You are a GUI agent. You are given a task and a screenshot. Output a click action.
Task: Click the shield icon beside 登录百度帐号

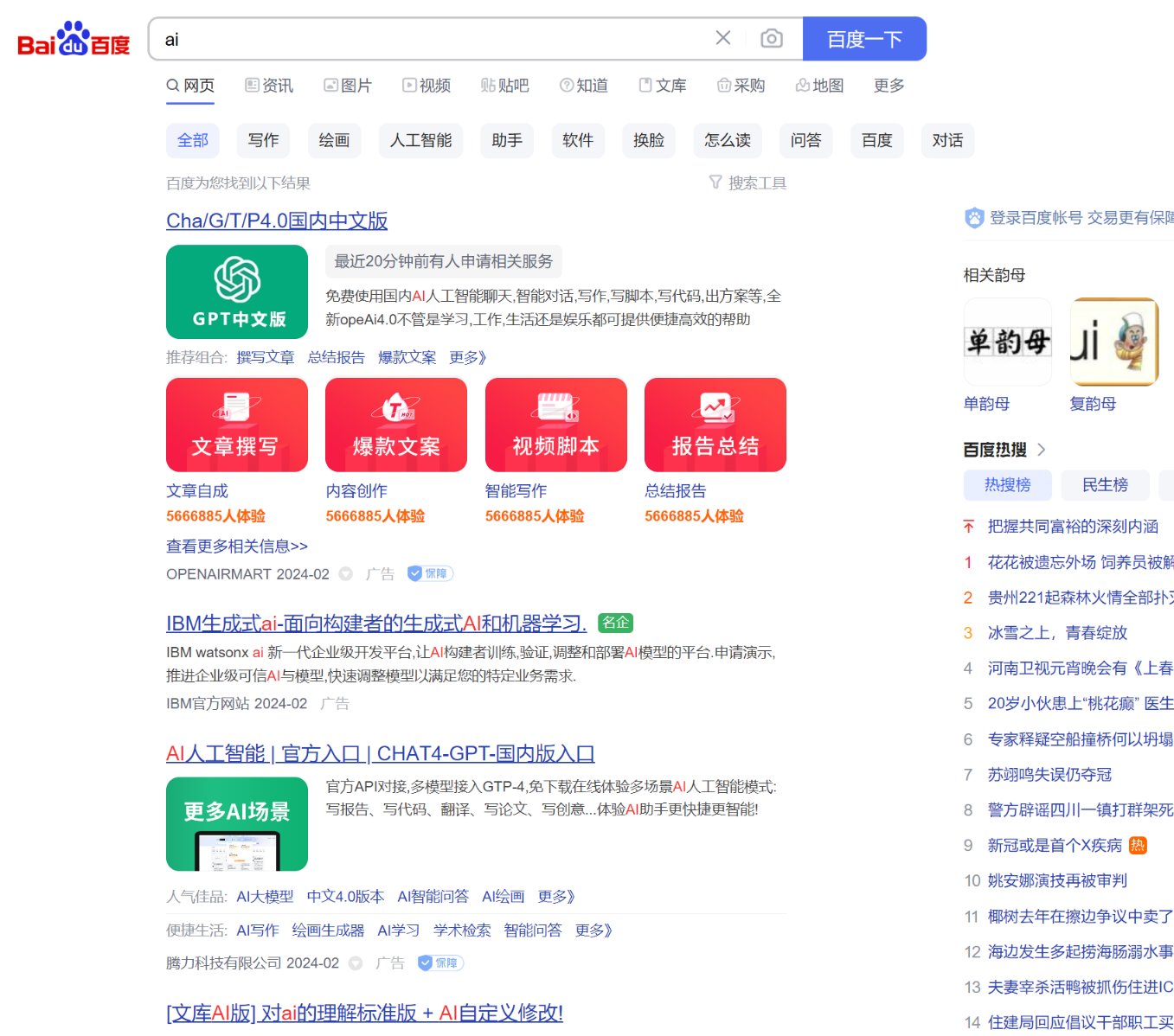tap(974, 218)
